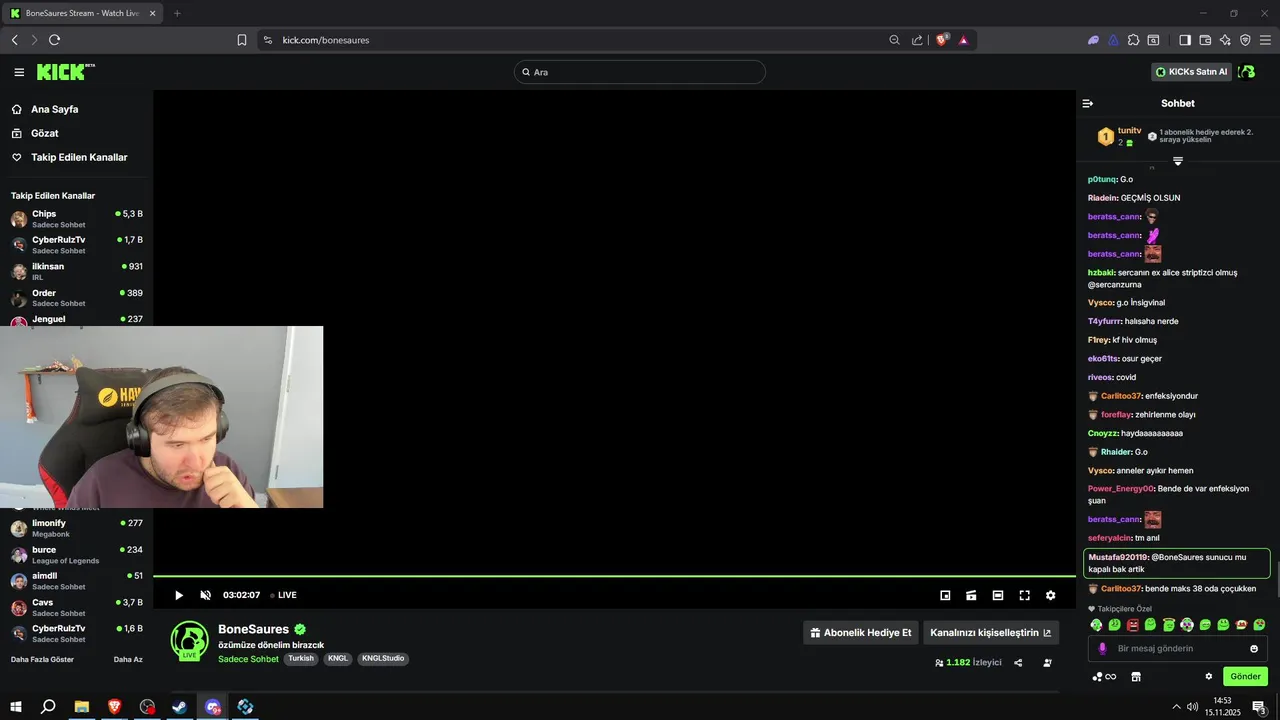Open Windows Start menu

coord(16,707)
